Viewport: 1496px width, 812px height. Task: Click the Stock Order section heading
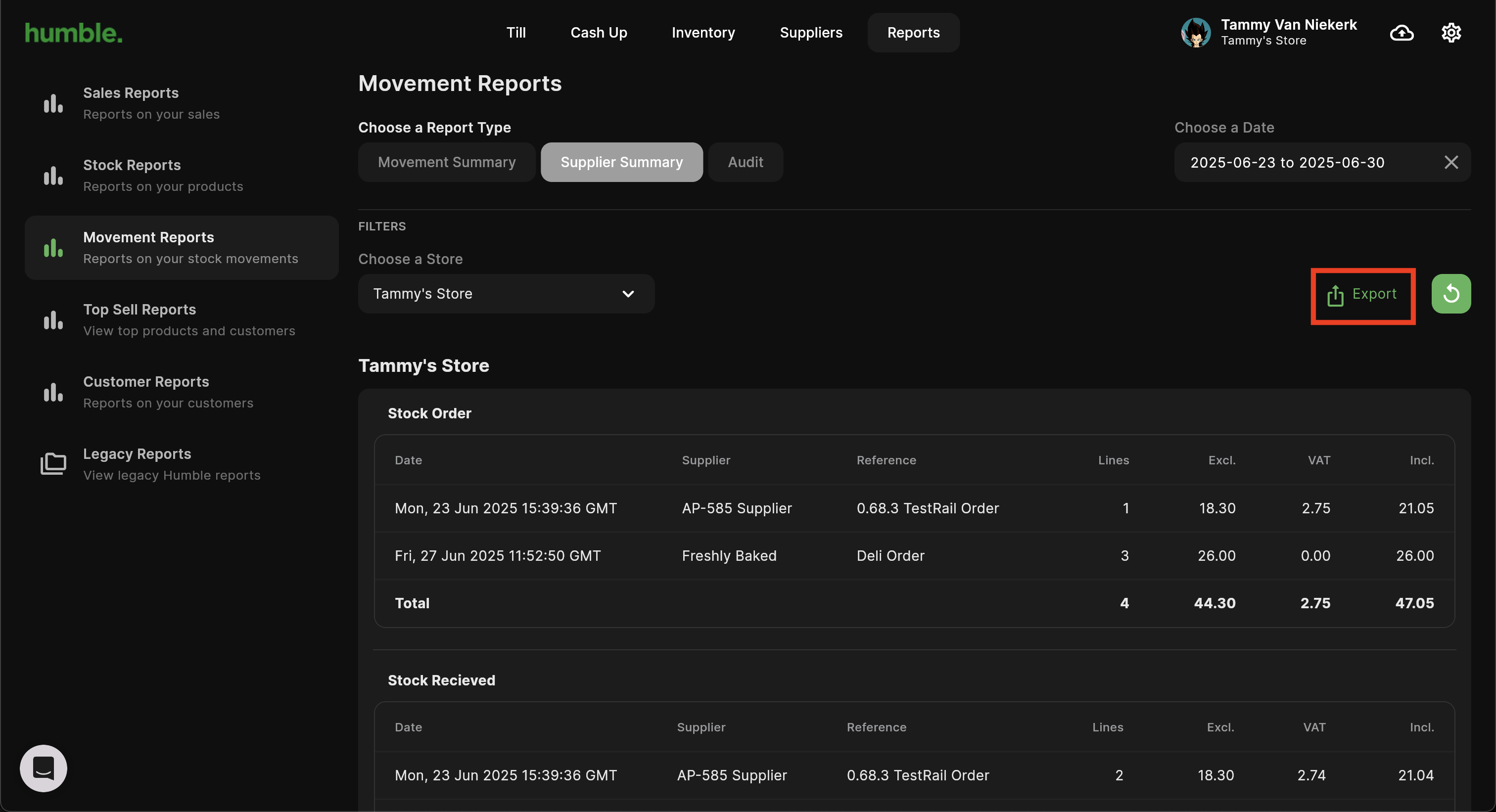pos(429,413)
